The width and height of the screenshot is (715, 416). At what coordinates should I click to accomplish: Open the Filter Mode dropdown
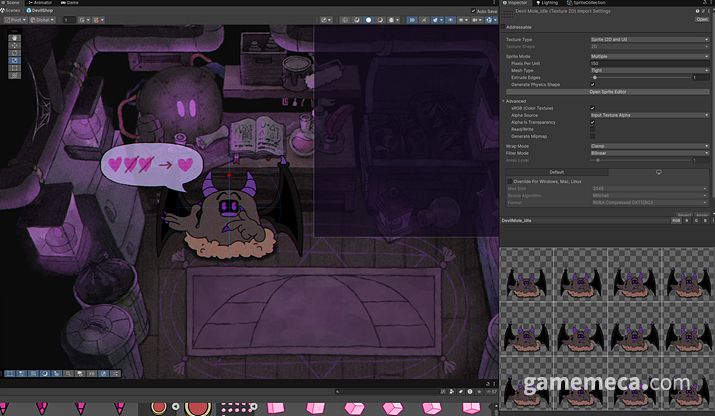(x=649, y=153)
